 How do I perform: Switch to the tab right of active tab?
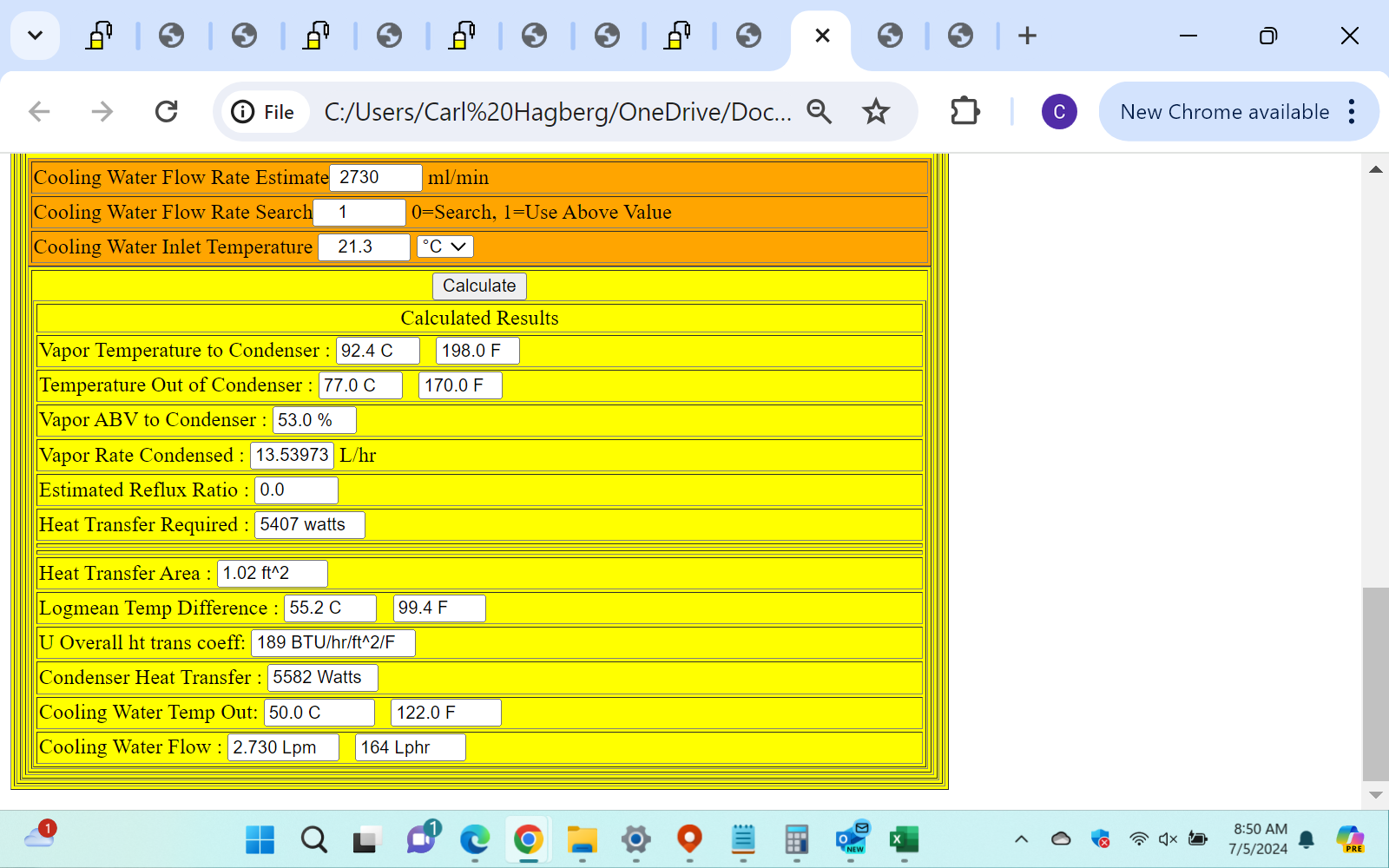890,36
